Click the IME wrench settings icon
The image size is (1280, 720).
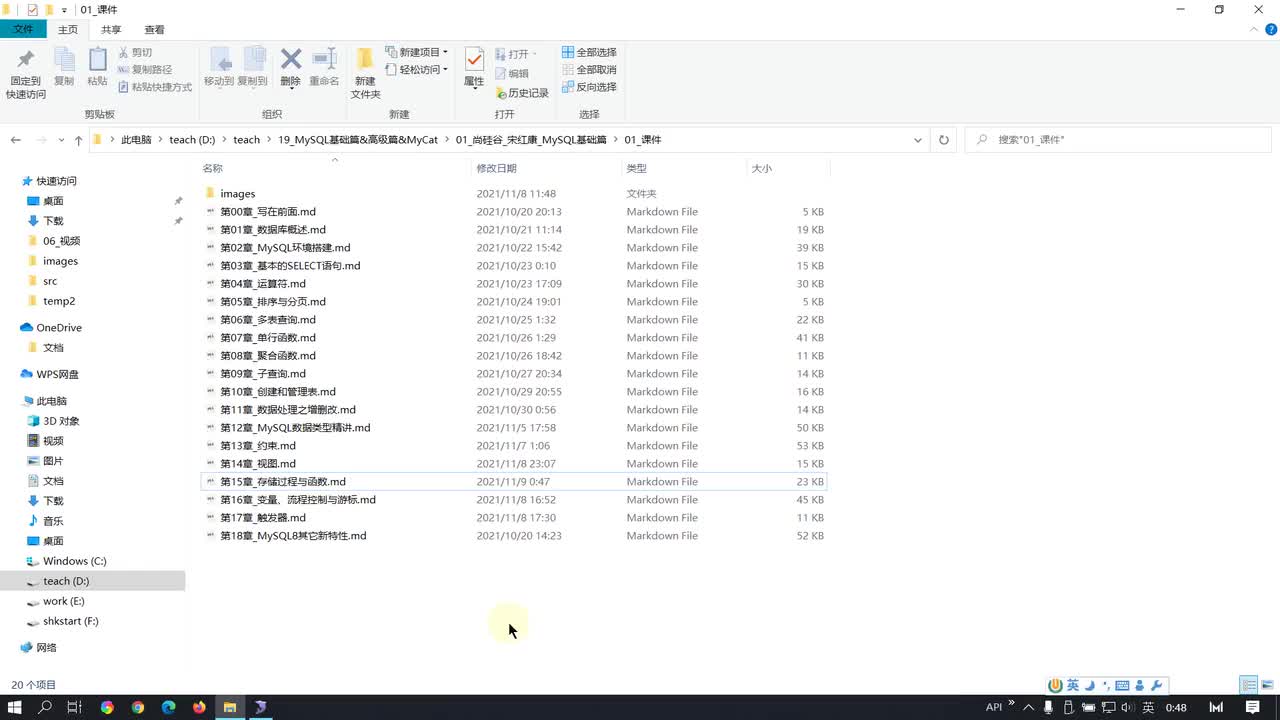[x=1157, y=685]
